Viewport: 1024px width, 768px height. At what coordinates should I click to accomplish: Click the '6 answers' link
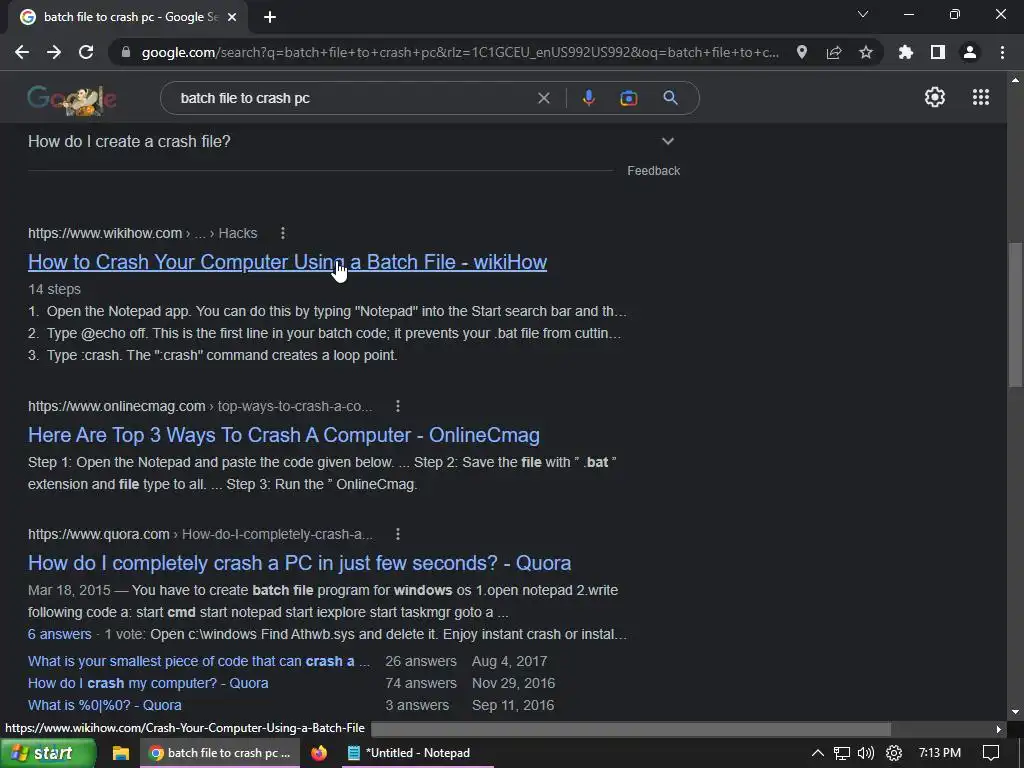tap(59, 634)
